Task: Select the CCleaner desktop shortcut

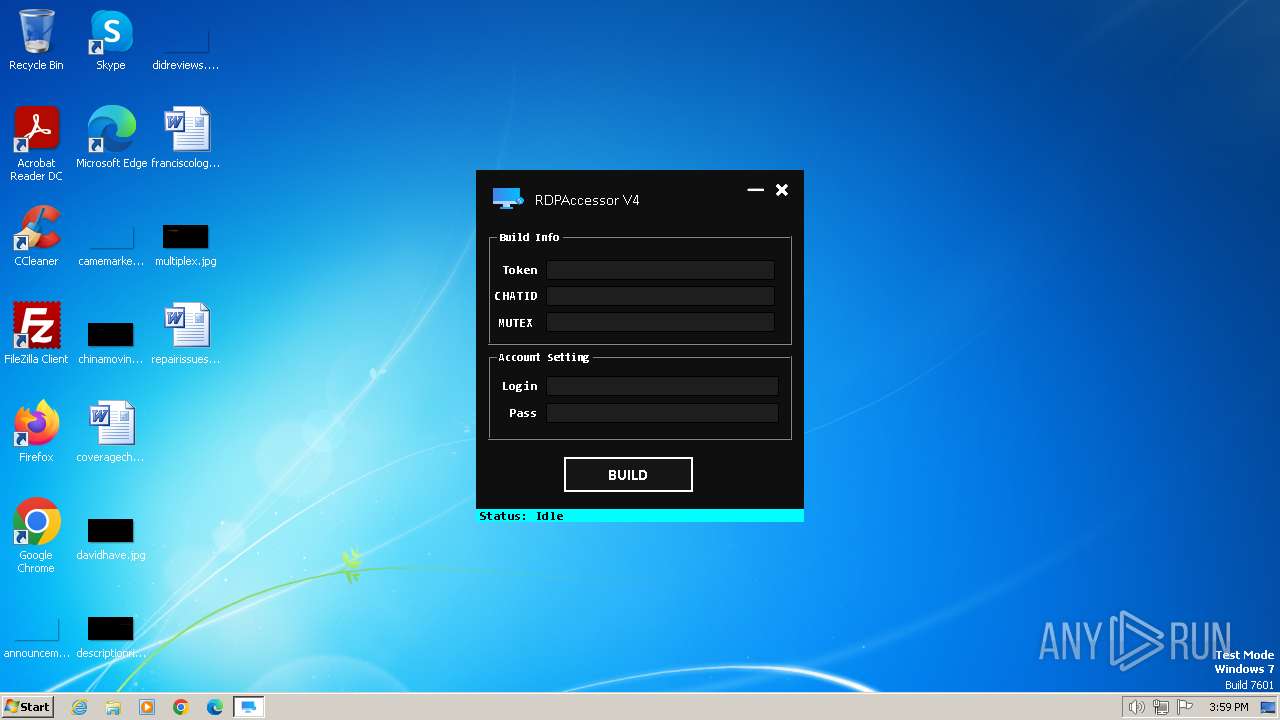Action: coord(36,237)
